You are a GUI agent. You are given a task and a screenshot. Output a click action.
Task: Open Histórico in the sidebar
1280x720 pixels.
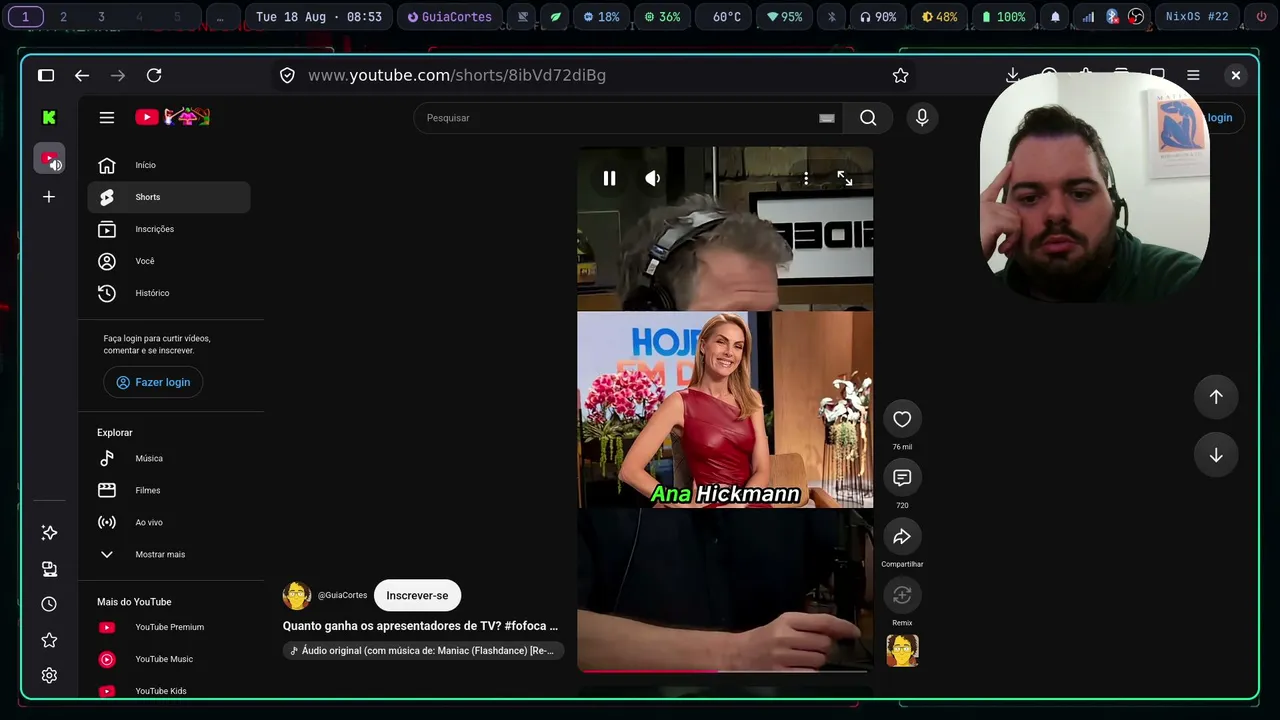pyautogui.click(x=169, y=293)
